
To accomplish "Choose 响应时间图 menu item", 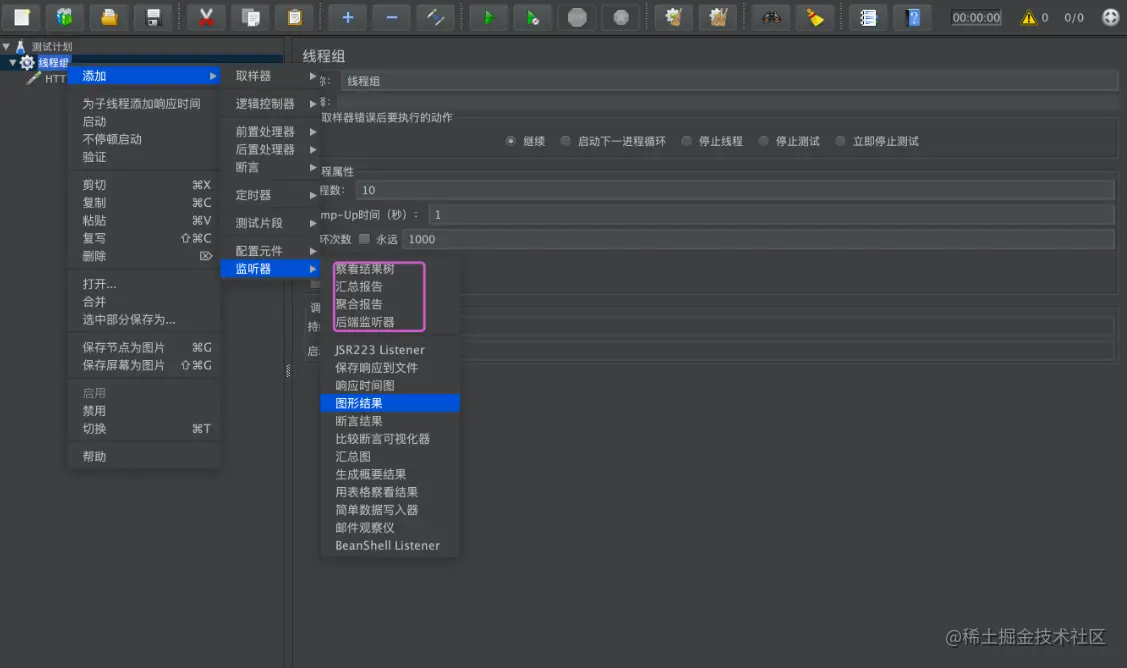I will (390, 385).
